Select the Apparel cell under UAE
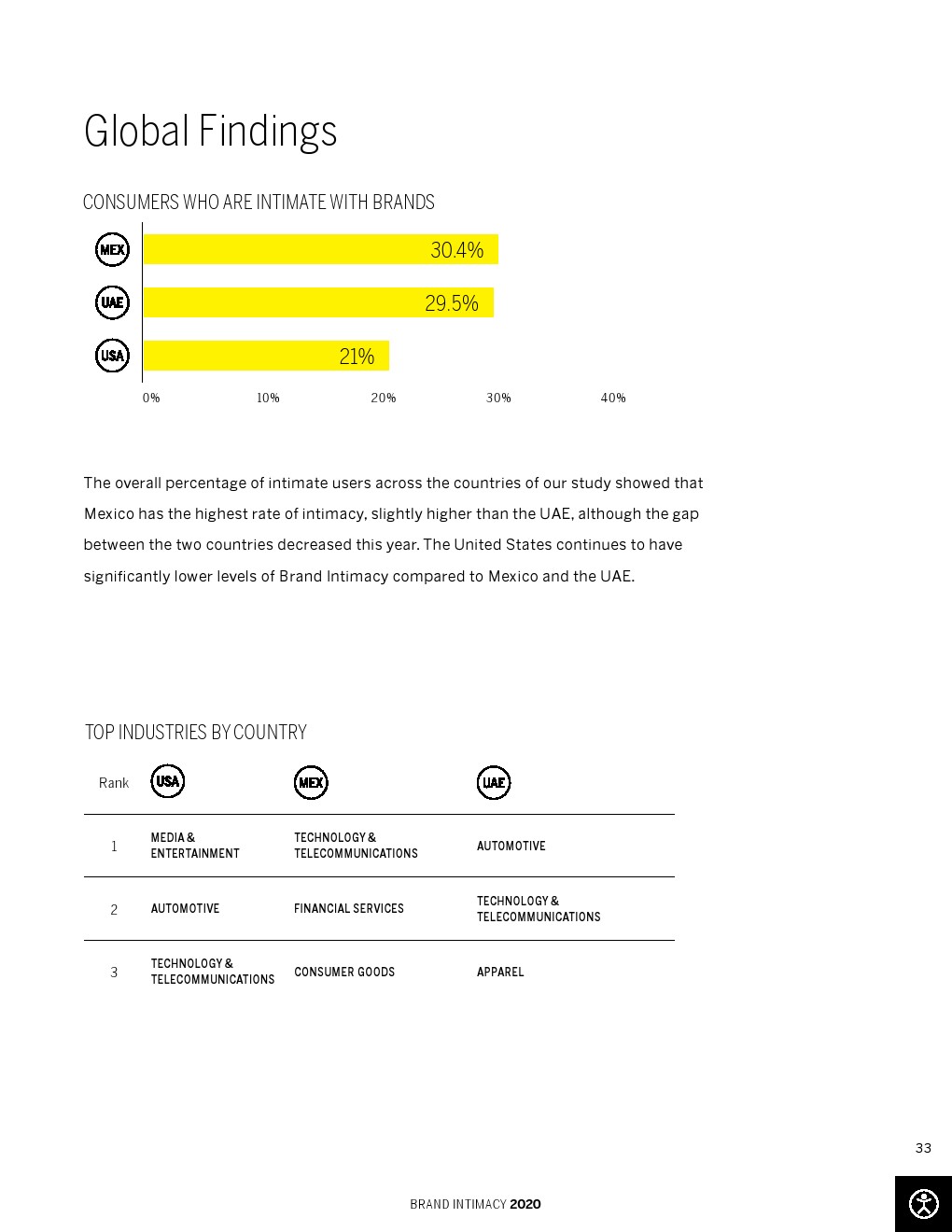This screenshot has height=1232, width=952. (500, 972)
